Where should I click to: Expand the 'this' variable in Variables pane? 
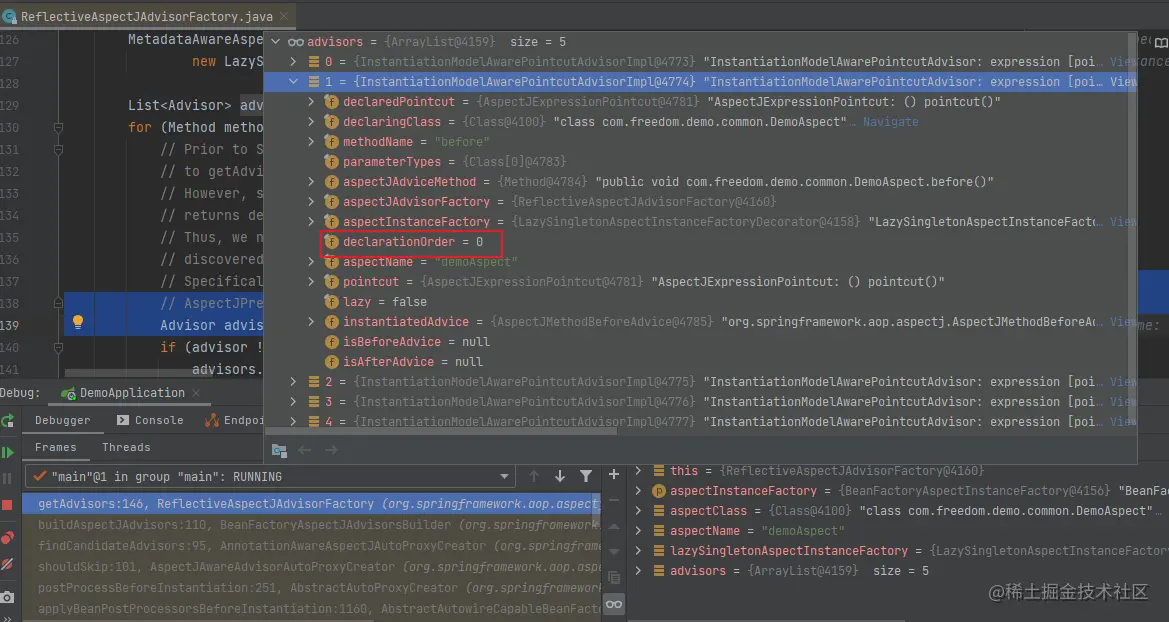click(638, 471)
